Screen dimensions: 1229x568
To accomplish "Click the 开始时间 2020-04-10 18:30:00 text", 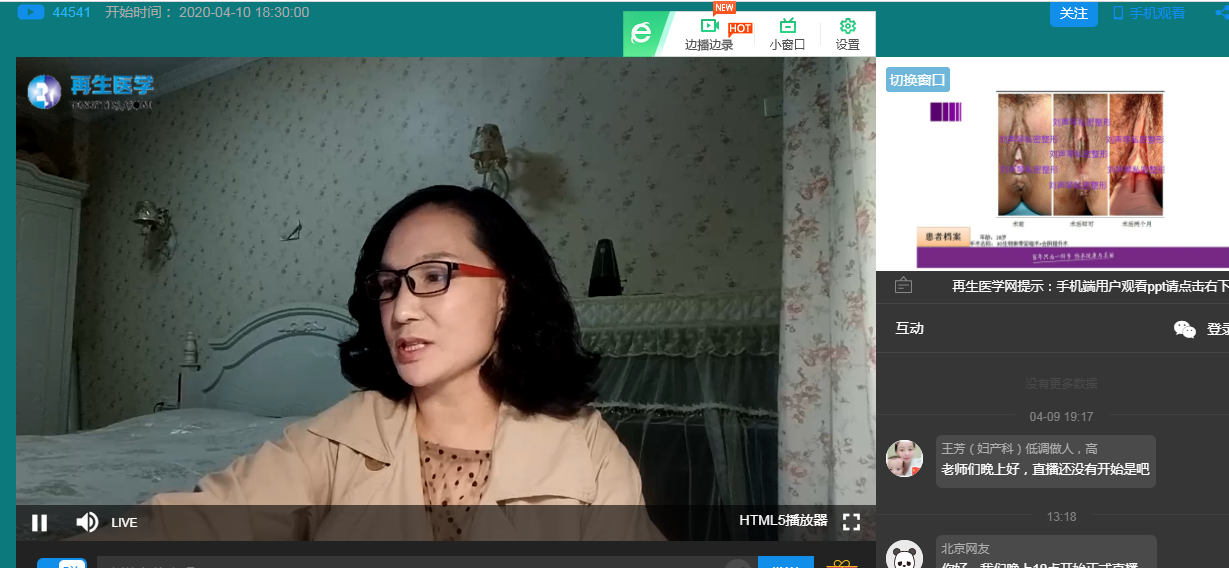I will tap(207, 12).
